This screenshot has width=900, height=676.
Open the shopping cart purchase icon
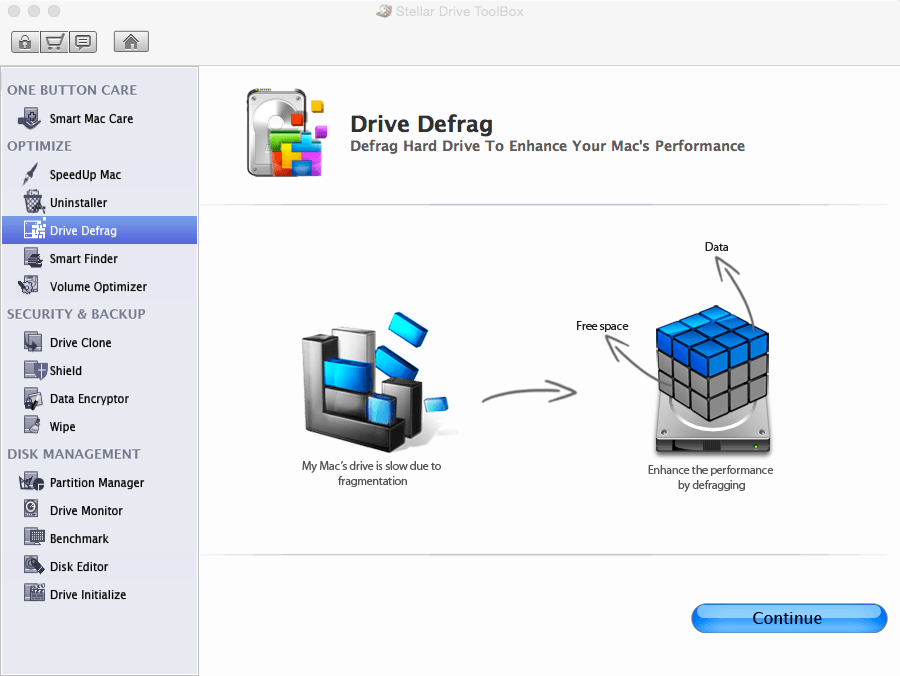[x=54, y=42]
